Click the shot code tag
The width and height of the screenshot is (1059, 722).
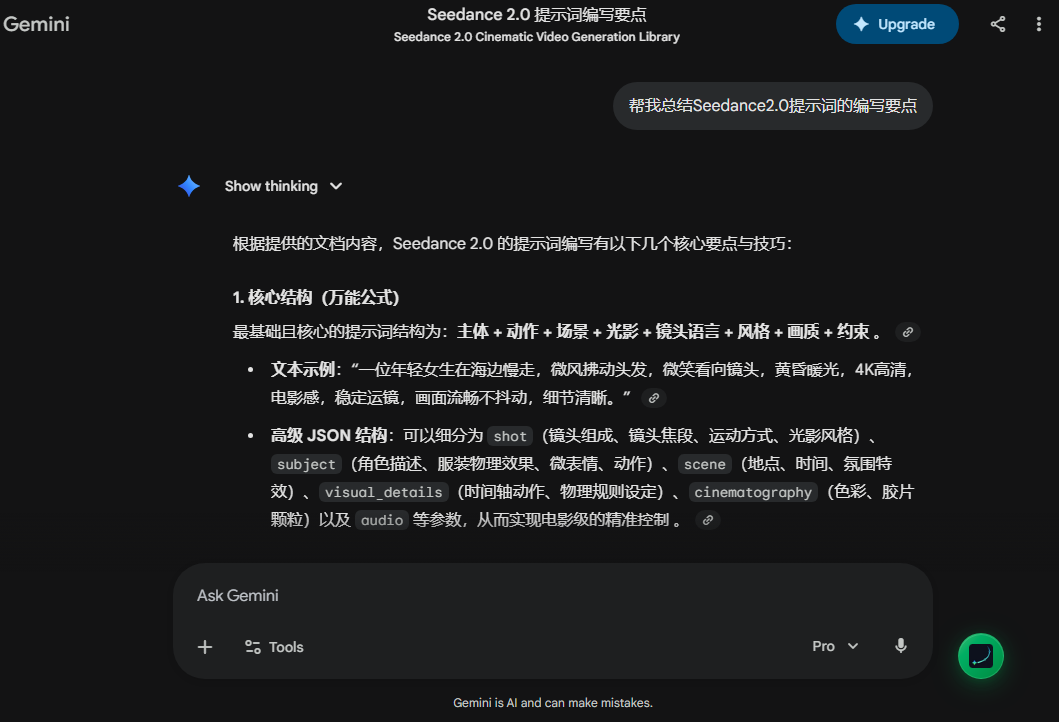pos(510,436)
